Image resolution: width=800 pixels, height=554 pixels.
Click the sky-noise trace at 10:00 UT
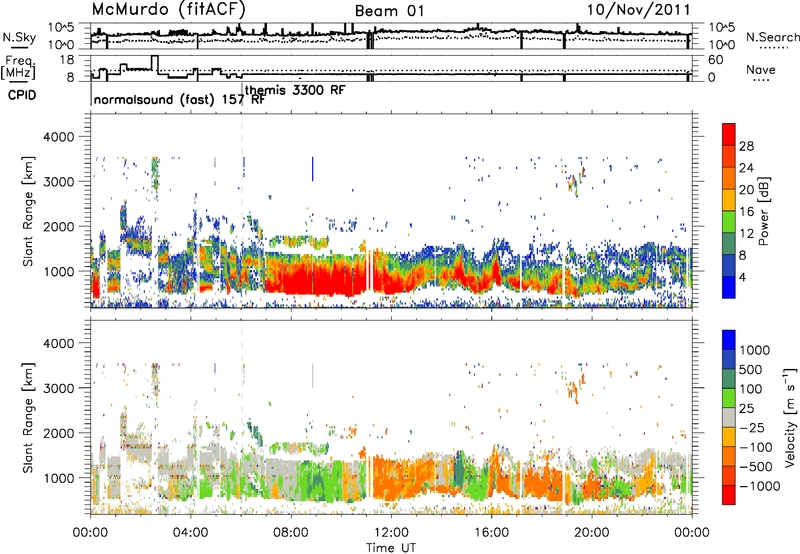tap(341, 34)
